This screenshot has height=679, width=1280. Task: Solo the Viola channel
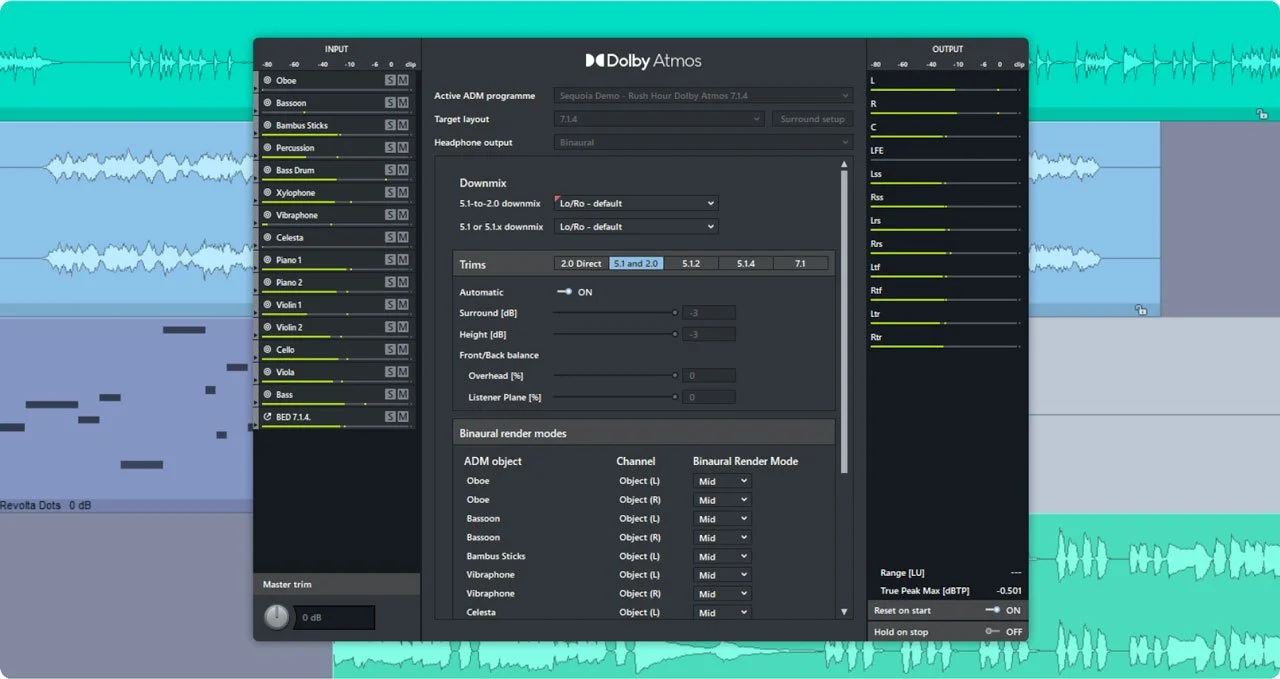point(390,372)
